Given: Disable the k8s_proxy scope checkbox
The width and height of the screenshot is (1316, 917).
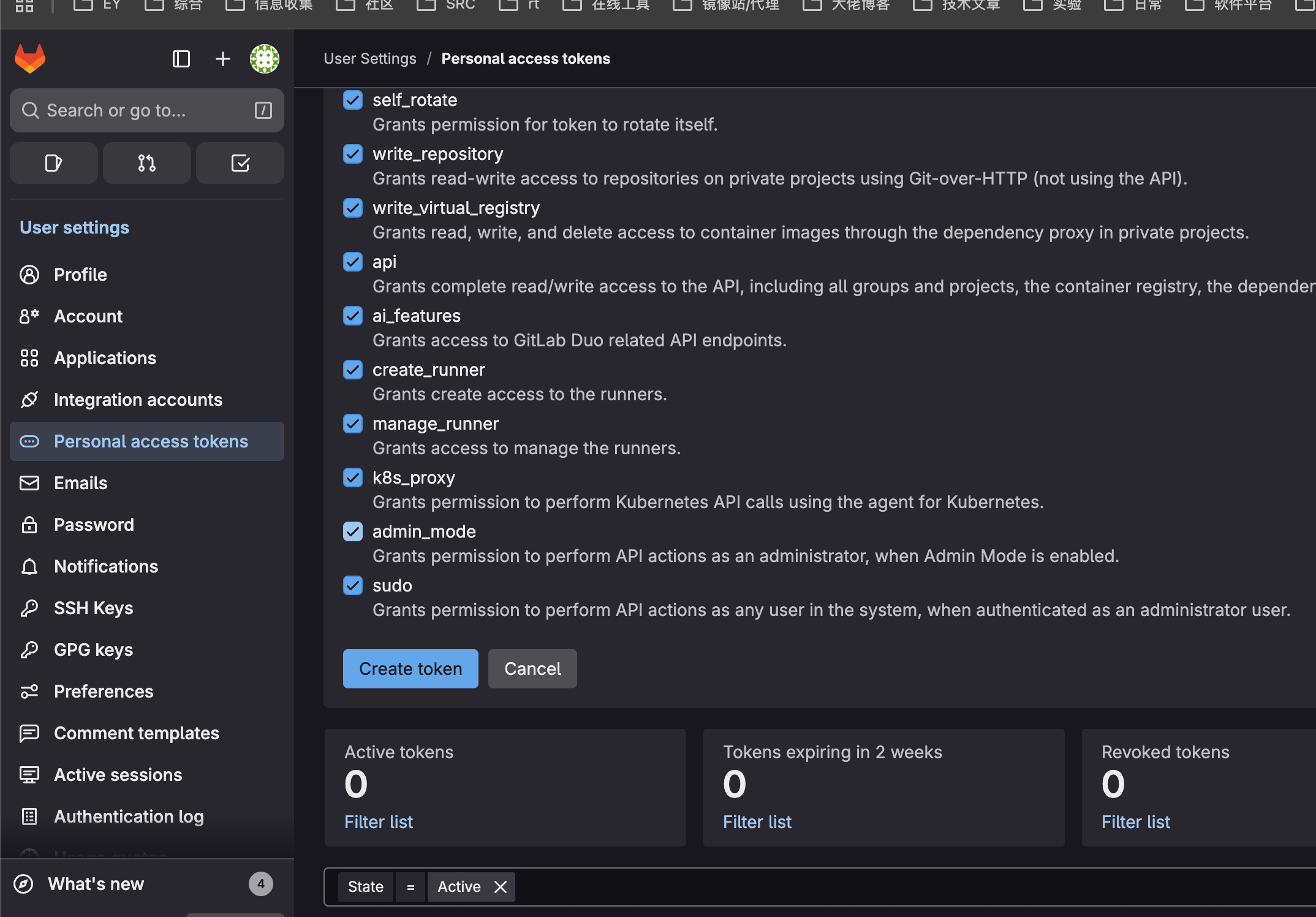Looking at the screenshot, I should coord(353,478).
